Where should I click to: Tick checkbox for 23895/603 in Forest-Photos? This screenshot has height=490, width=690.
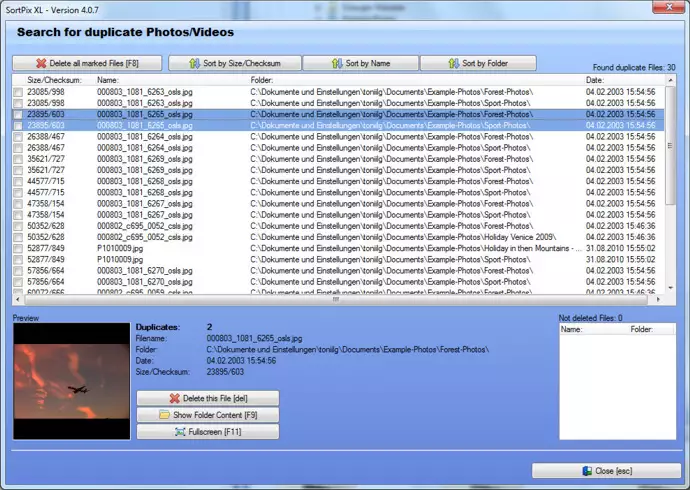coord(18,114)
